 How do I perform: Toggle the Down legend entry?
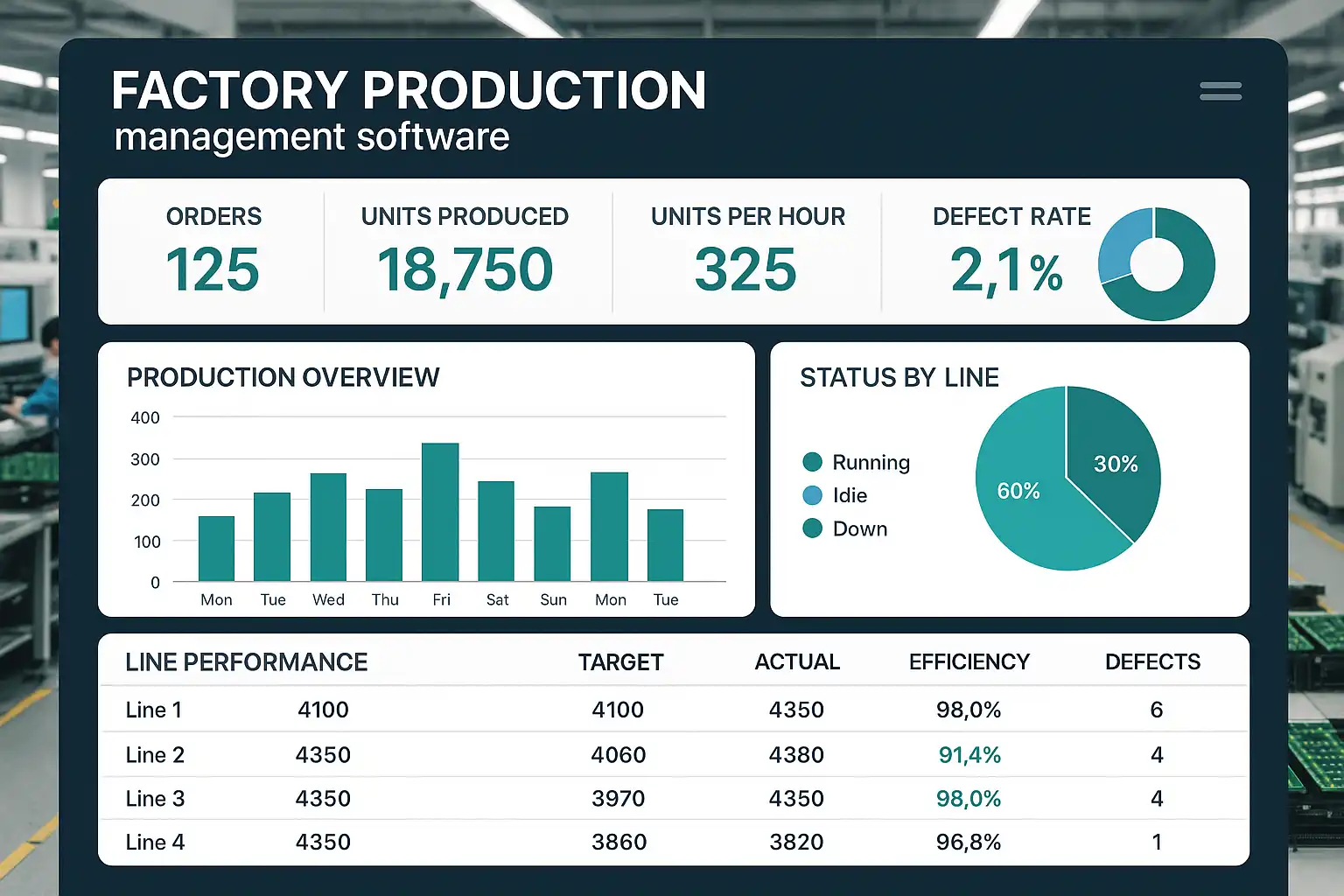click(845, 528)
